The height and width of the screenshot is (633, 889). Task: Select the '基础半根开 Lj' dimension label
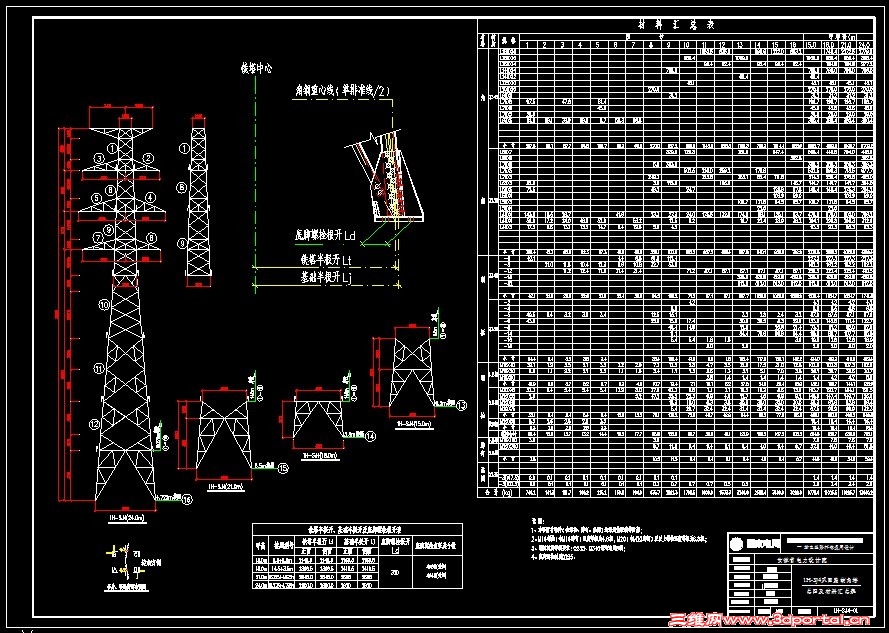(x=327, y=278)
